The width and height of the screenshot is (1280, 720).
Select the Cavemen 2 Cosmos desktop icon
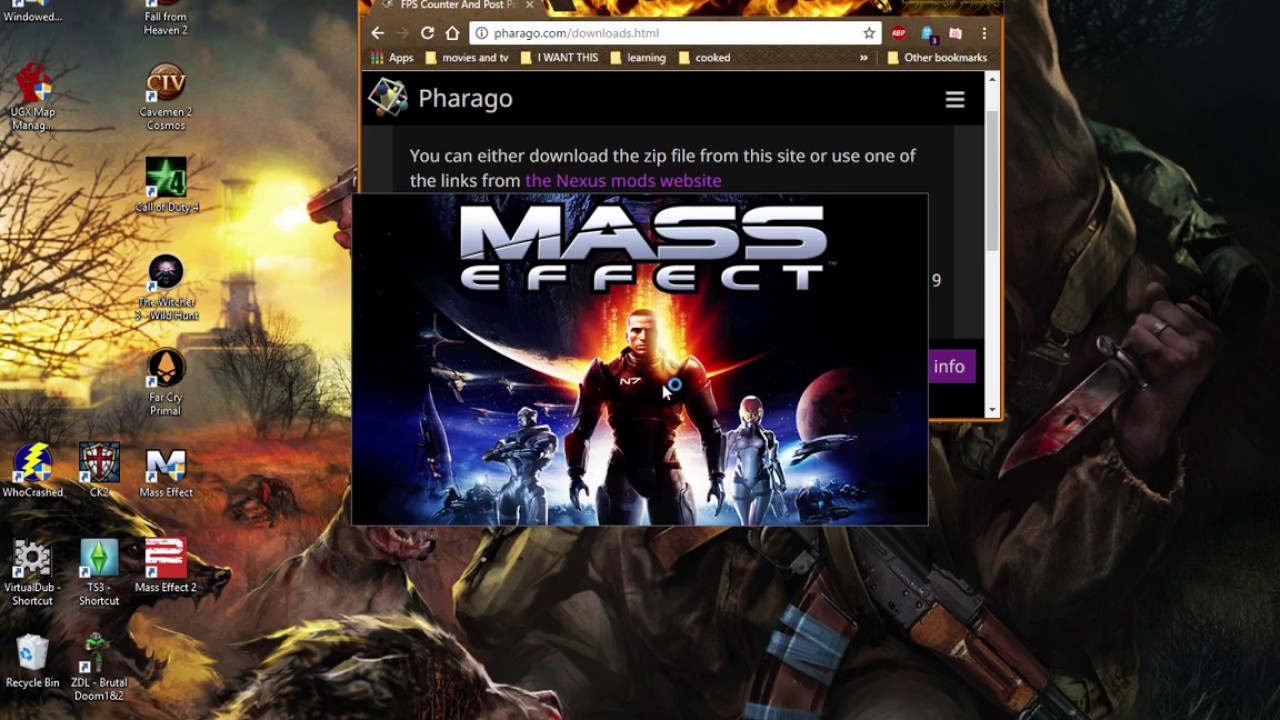click(x=166, y=97)
